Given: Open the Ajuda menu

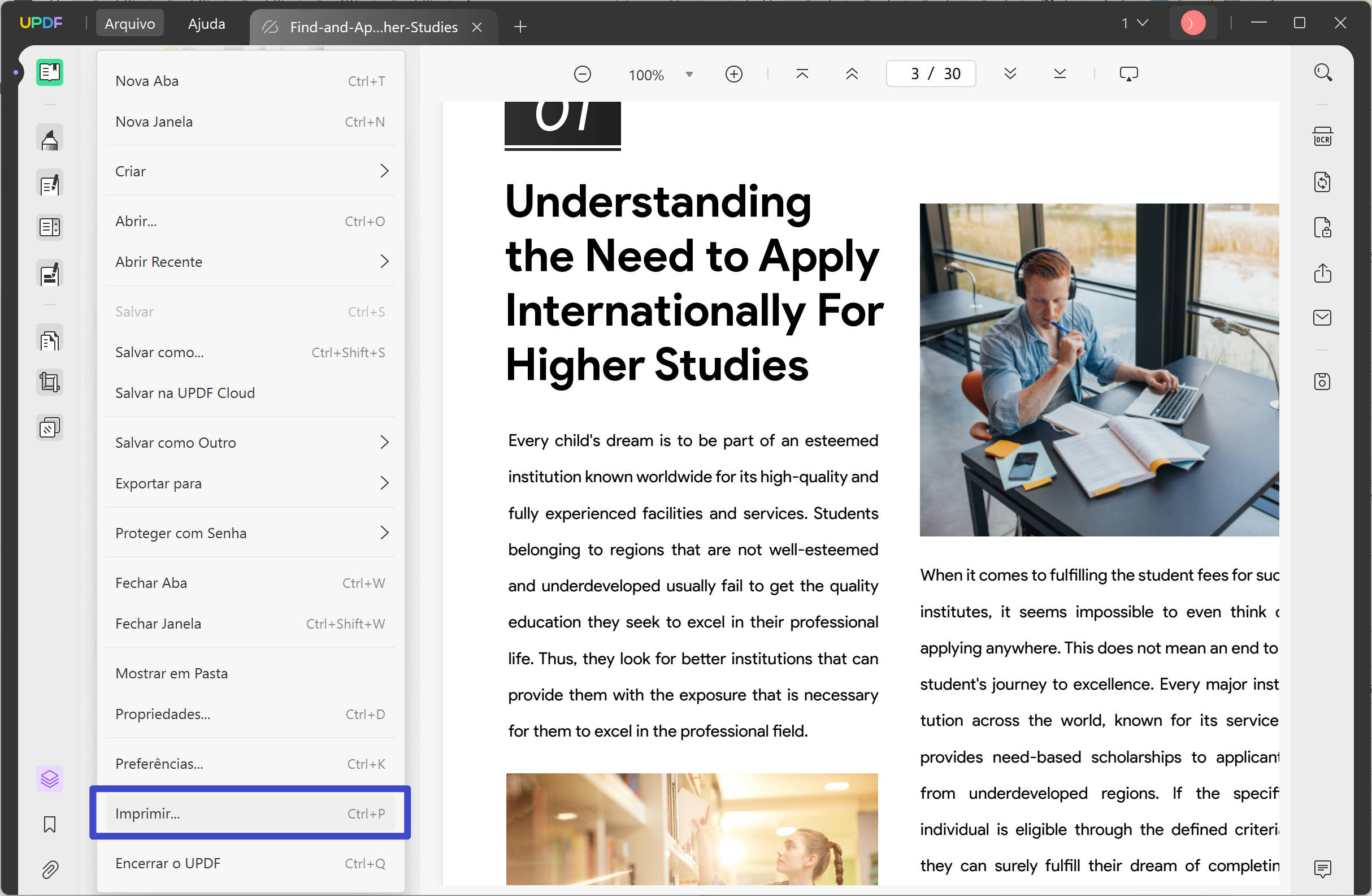Looking at the screenshot, I should coord(206,24).
